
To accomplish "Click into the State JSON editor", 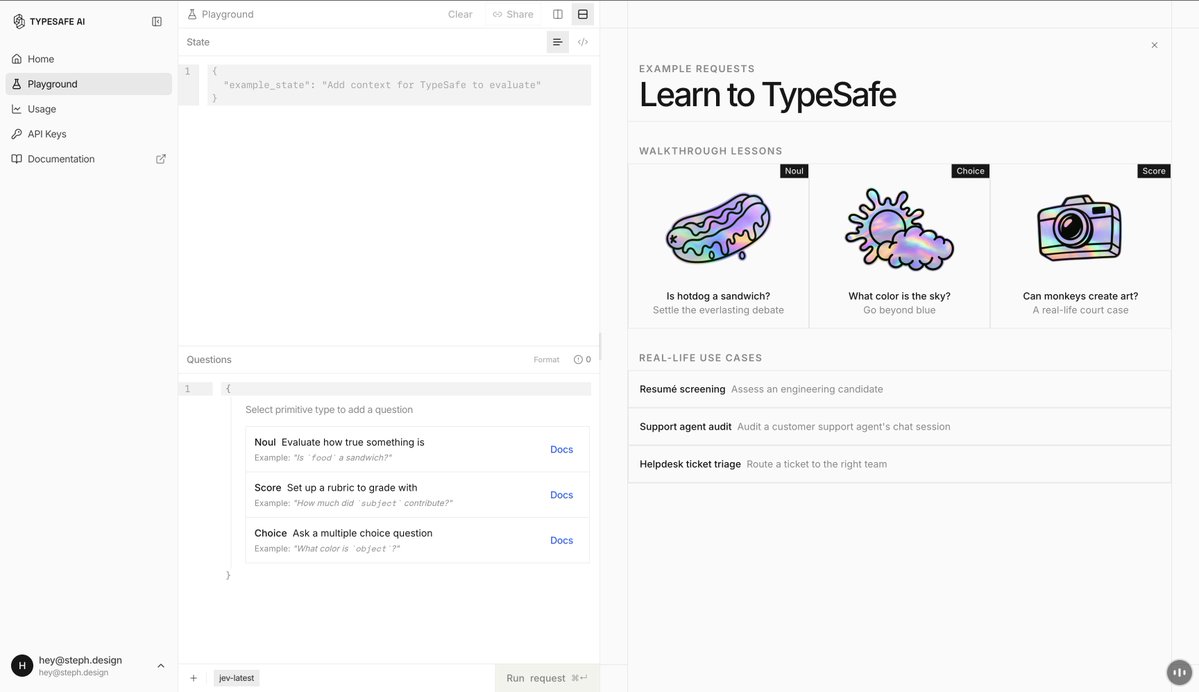I will tap(398, 85).
